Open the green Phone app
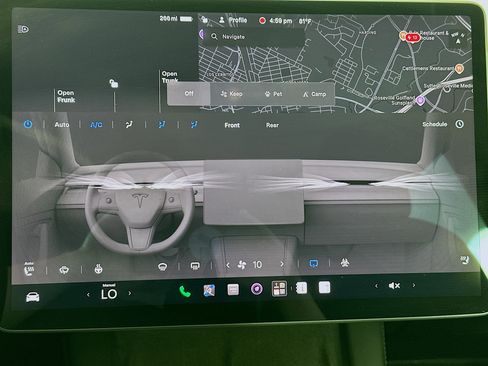 point(185,291)
